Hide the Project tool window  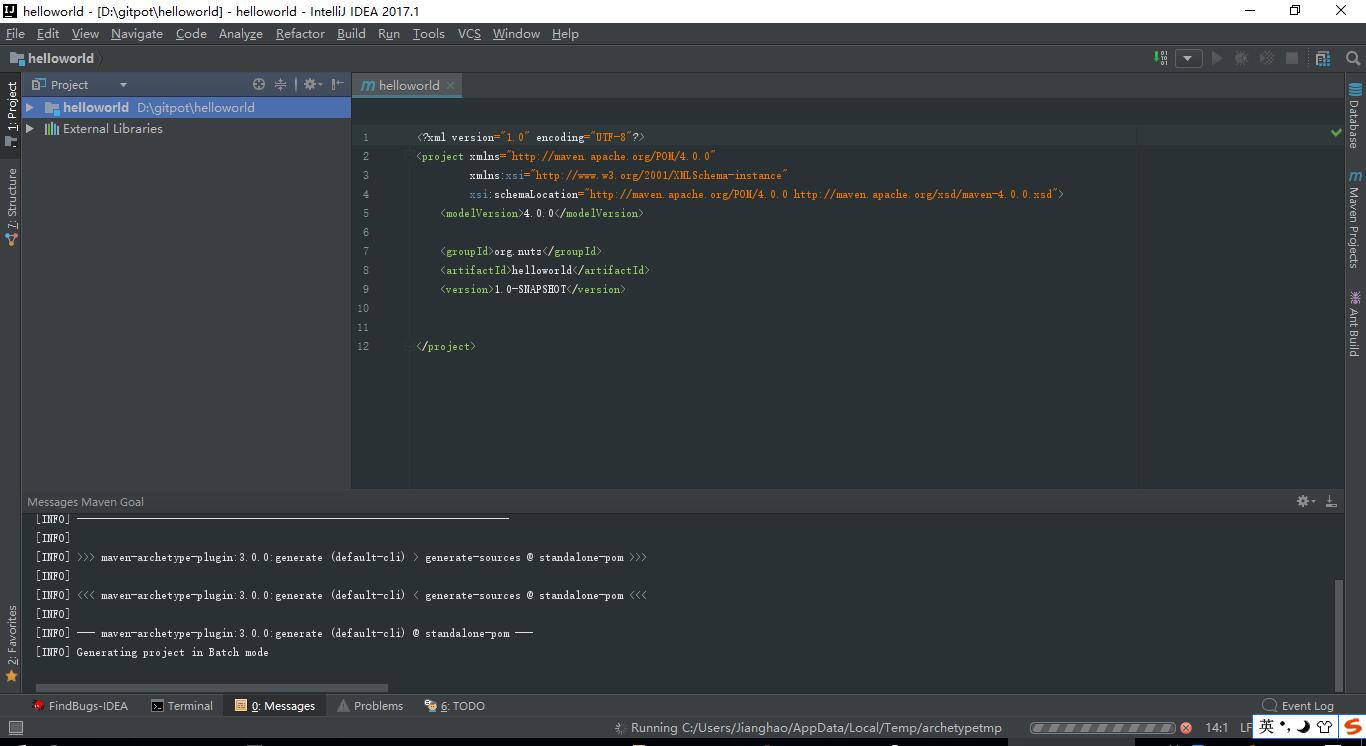[x=338, y=85]
